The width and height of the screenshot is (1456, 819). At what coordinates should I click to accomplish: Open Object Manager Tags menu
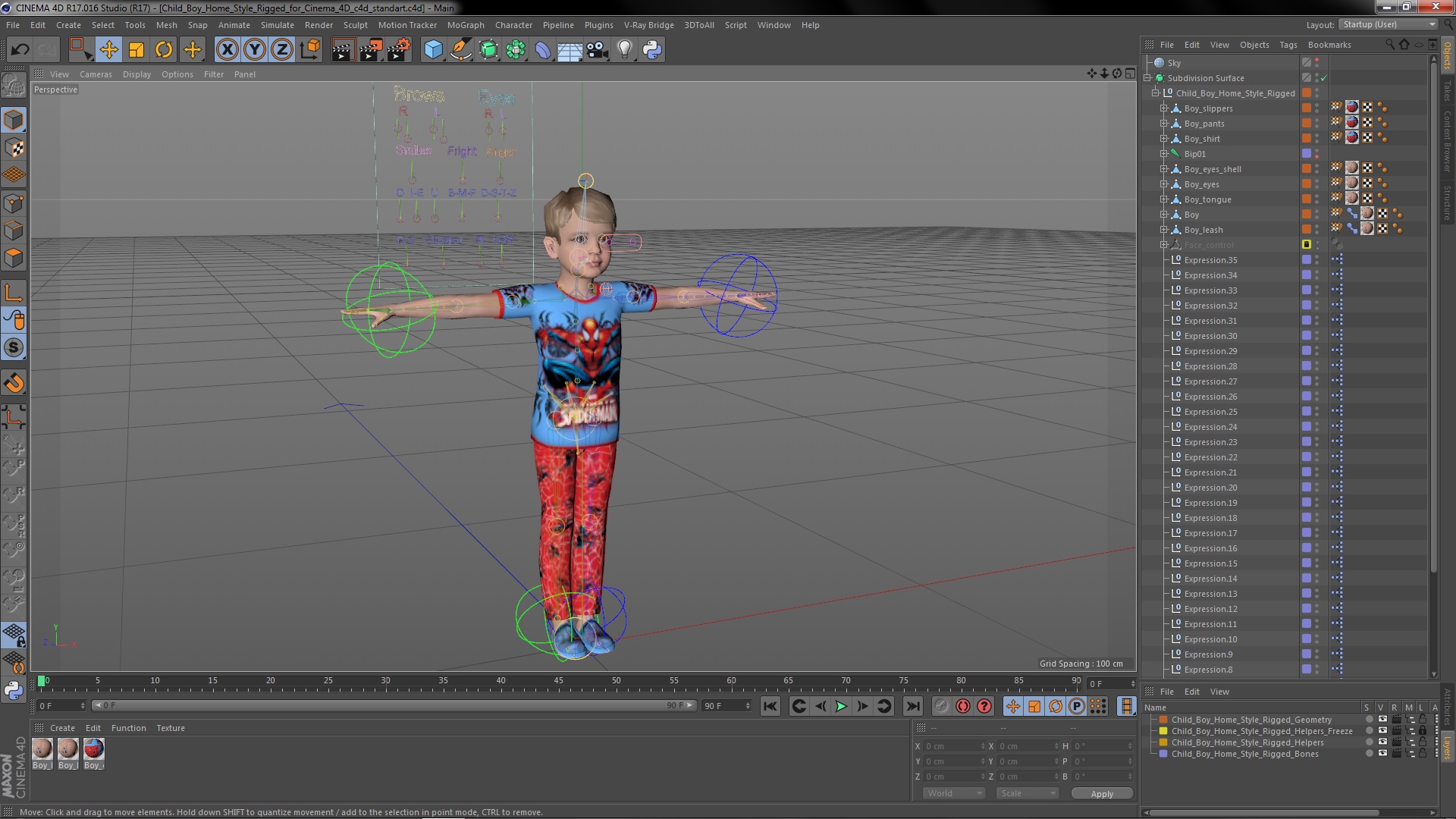point(1288,45)
